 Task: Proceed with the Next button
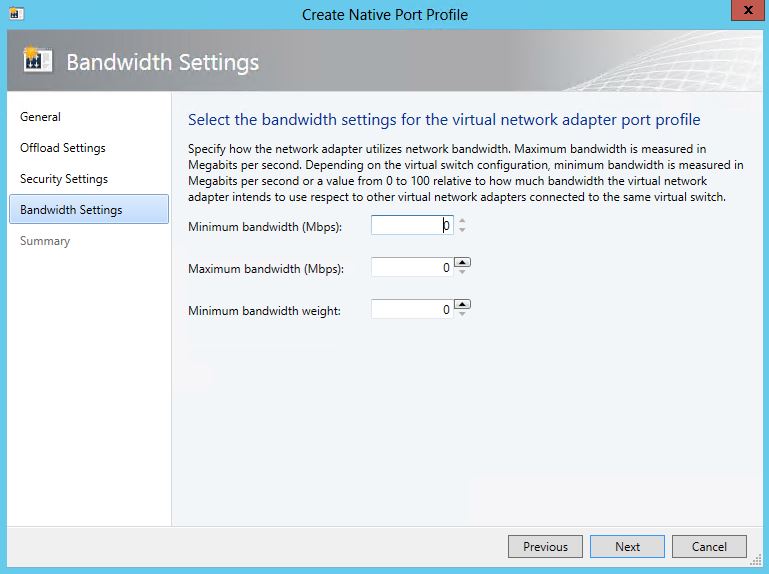click(x=627, y=547)
